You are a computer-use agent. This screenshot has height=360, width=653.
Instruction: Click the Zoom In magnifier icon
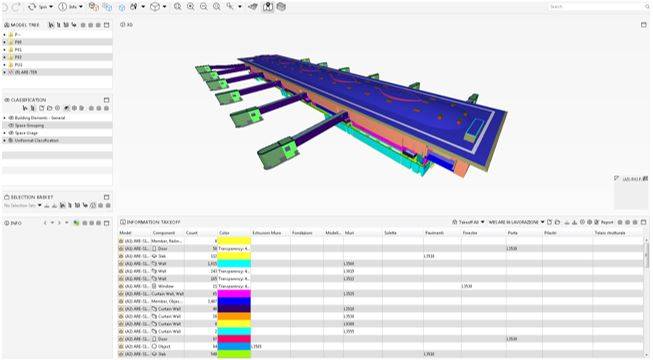click(191, 7)
